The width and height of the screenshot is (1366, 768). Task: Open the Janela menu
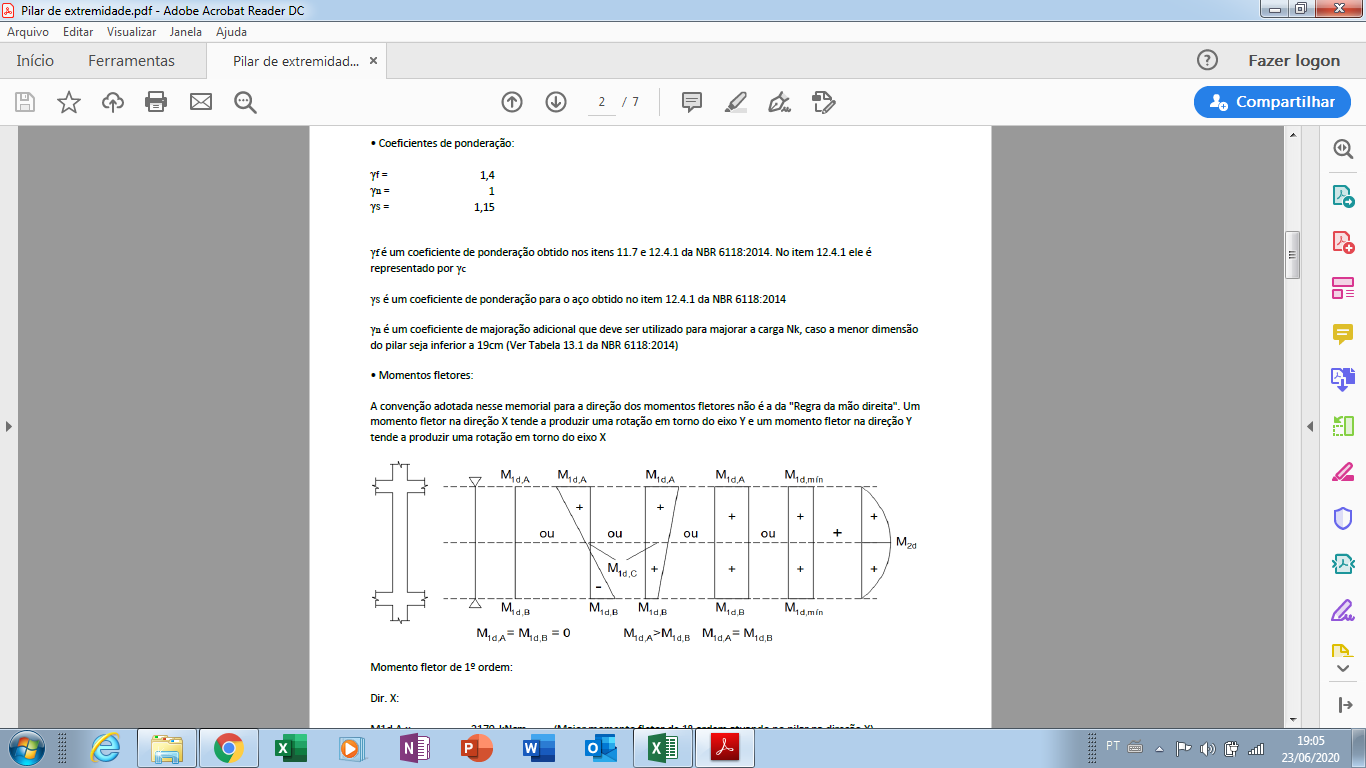tap(186, 32)
